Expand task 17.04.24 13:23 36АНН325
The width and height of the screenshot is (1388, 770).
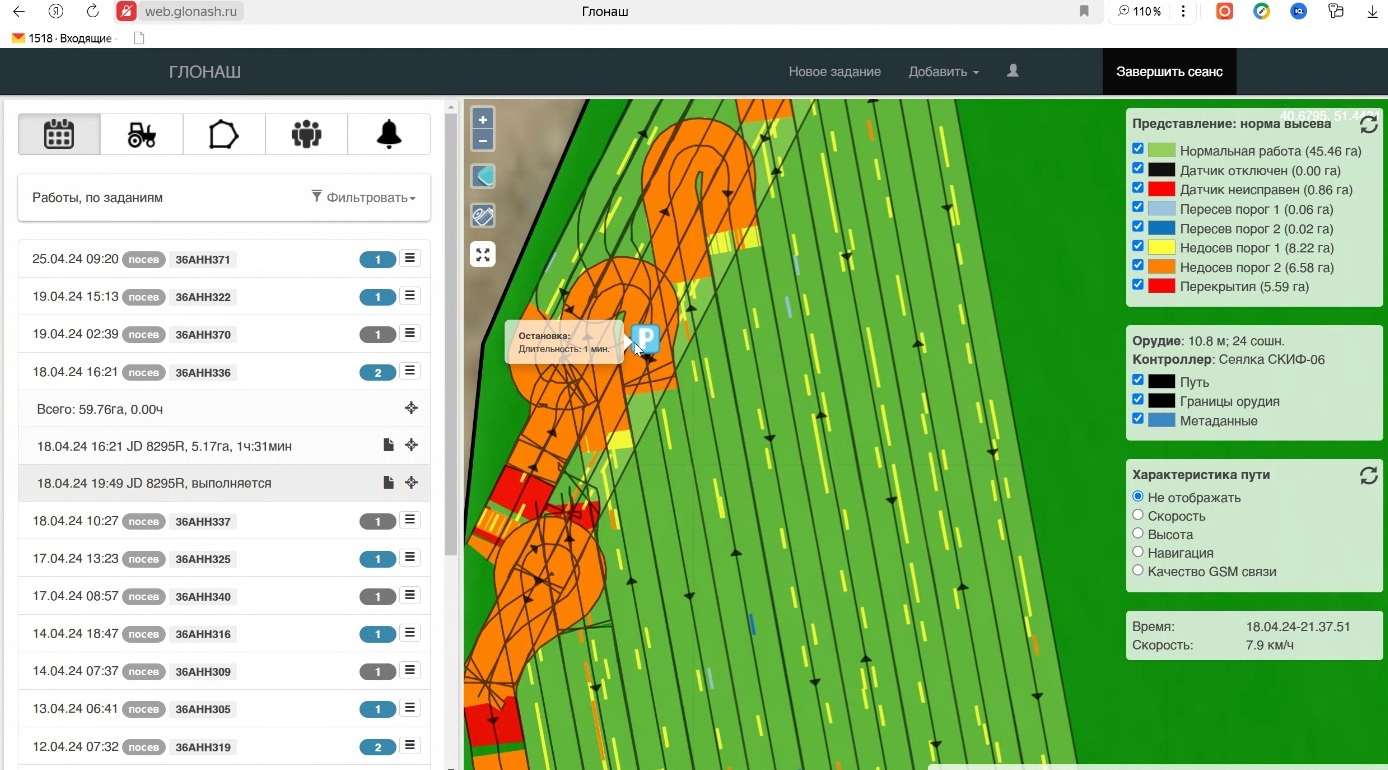224,558
